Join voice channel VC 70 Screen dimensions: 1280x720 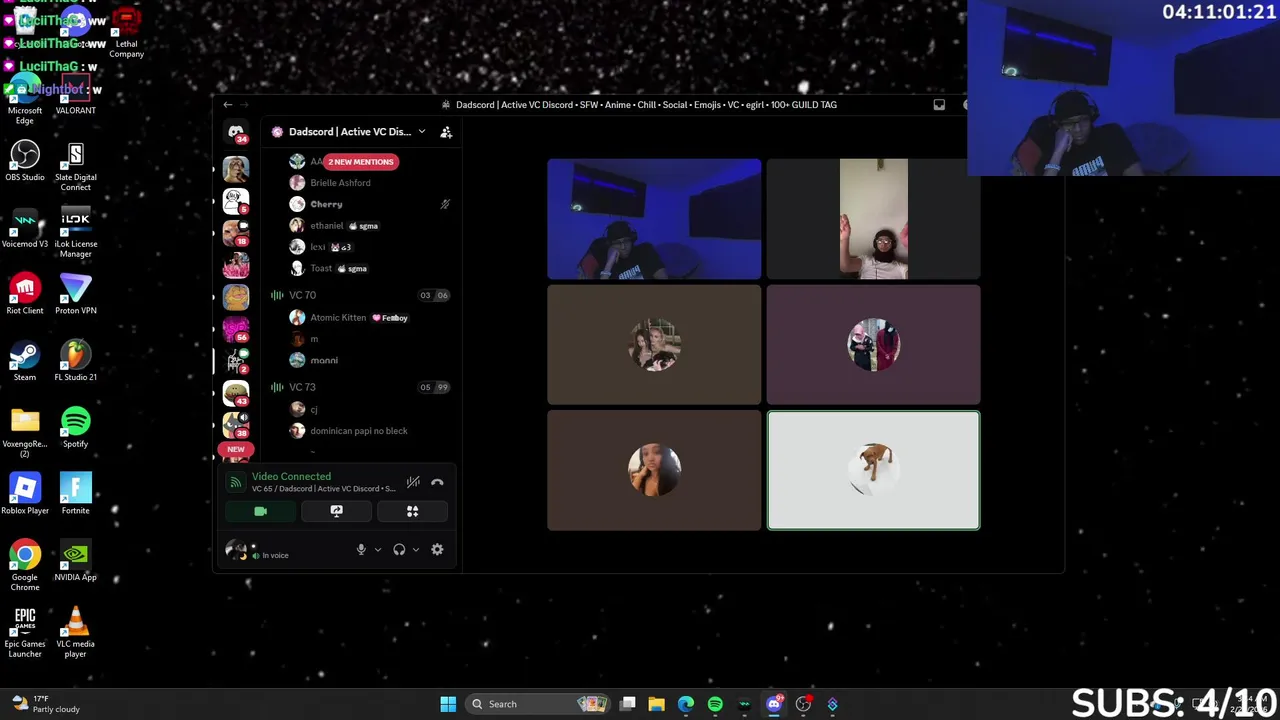(303, 295)
